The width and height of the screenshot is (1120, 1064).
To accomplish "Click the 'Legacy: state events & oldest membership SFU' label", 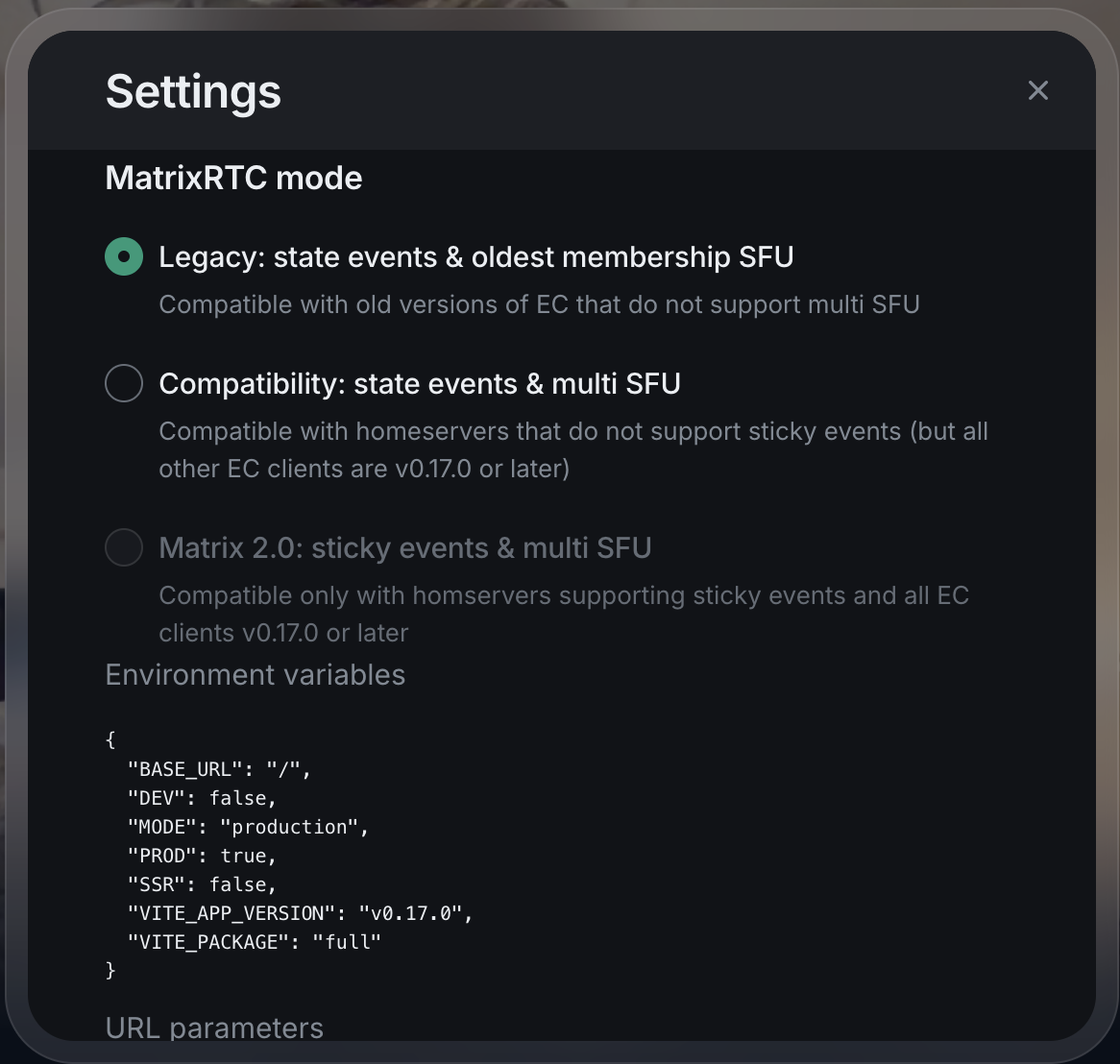I will [x=475, y=256].
